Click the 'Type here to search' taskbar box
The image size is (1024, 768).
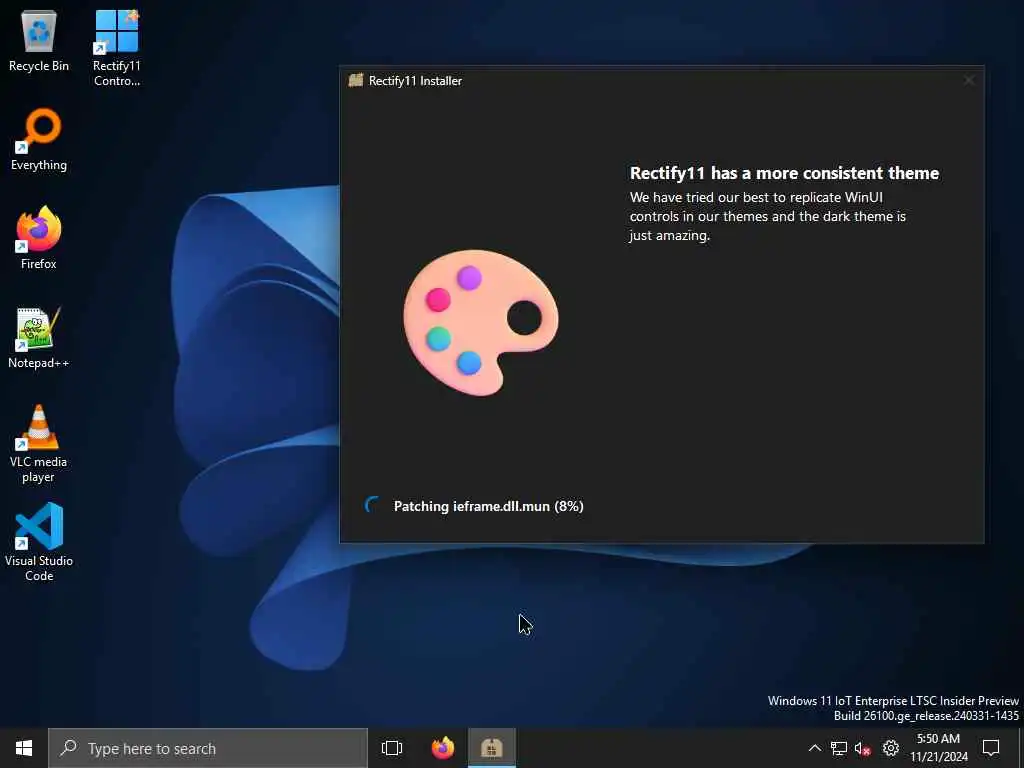pos(208,748)
